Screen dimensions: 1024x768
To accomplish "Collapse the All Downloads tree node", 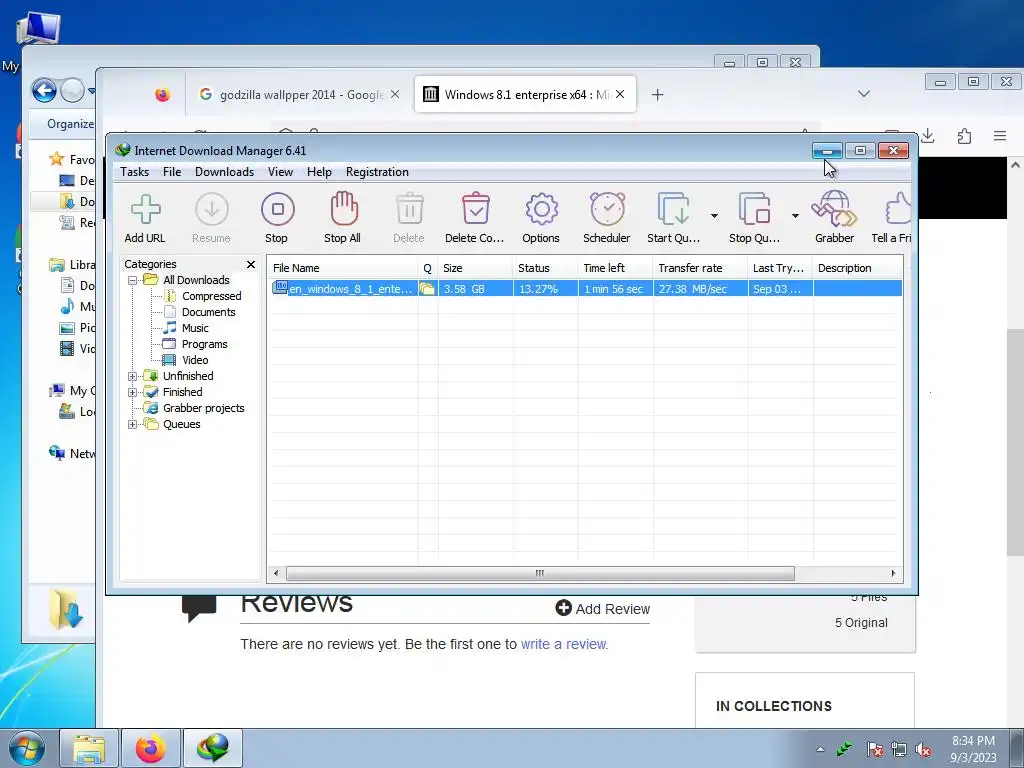I will click(133, 280).
